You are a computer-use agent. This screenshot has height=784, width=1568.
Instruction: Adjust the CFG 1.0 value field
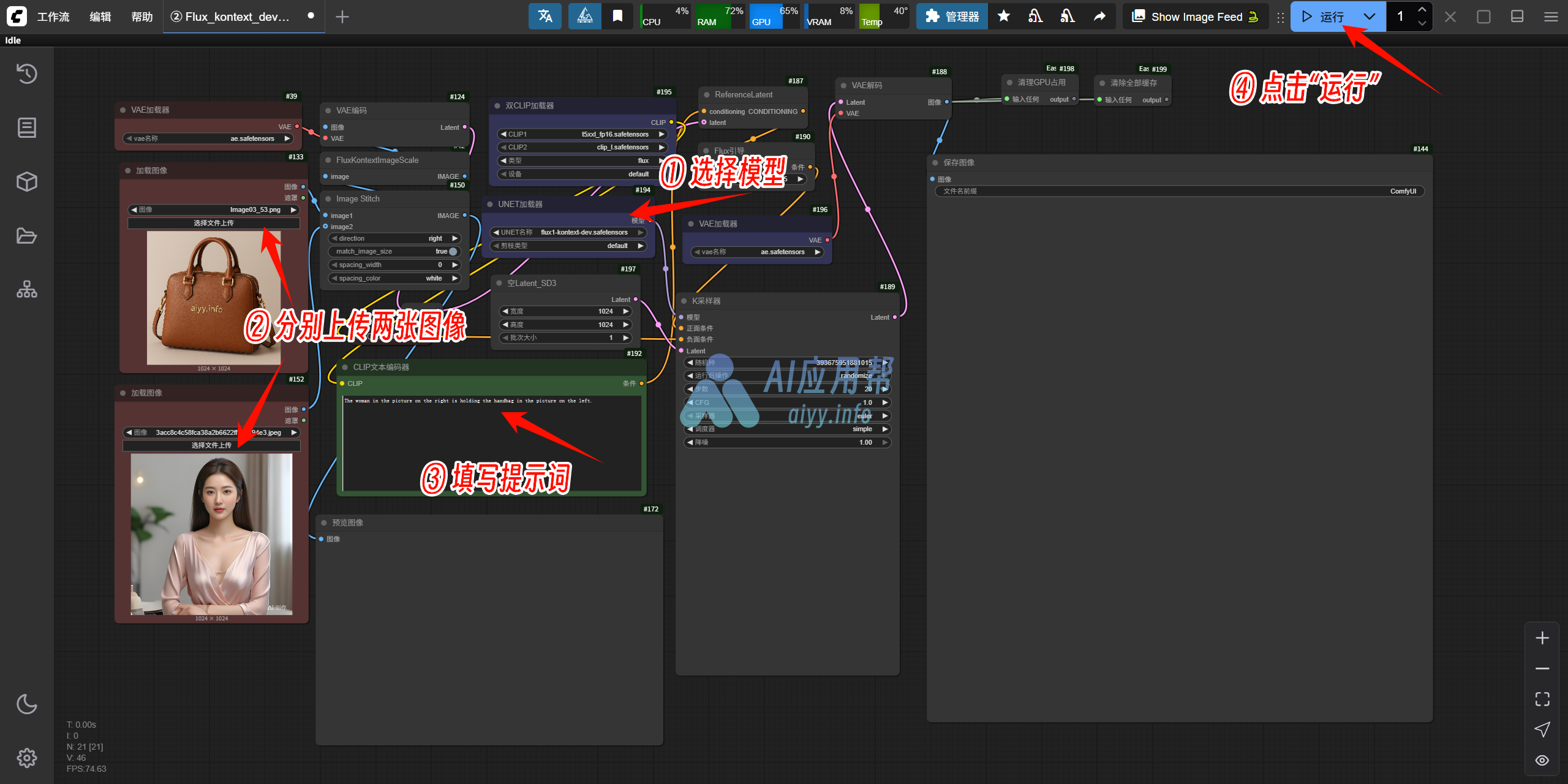click(787, 402)
